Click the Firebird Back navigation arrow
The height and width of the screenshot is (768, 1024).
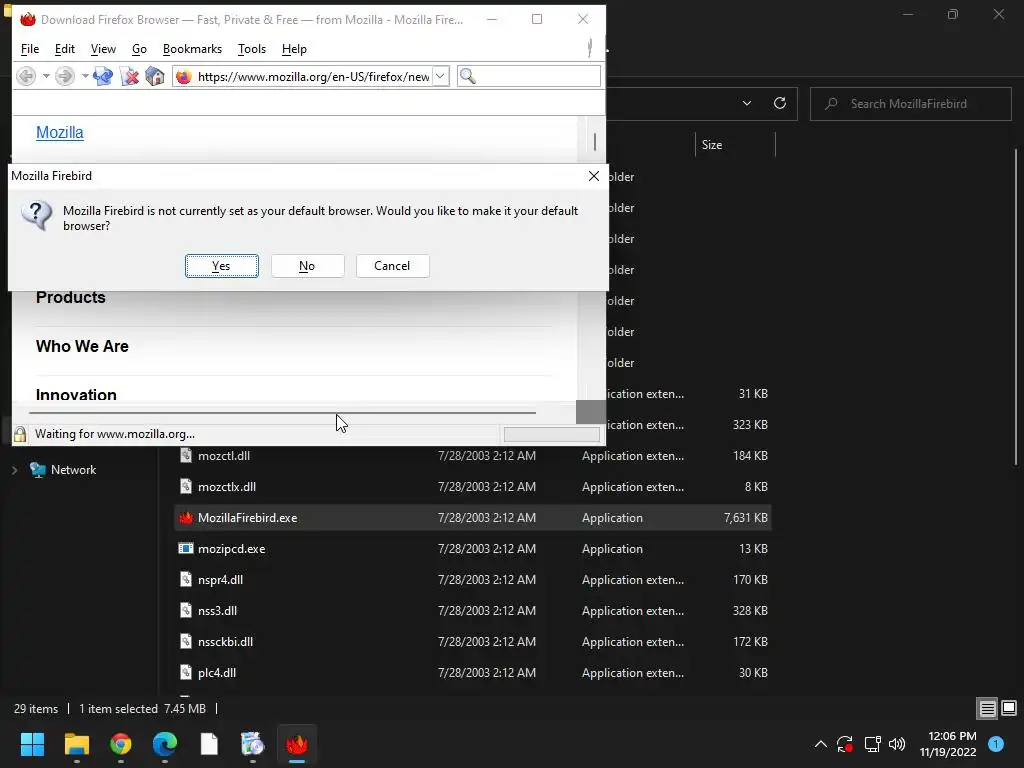click(26, 76)
